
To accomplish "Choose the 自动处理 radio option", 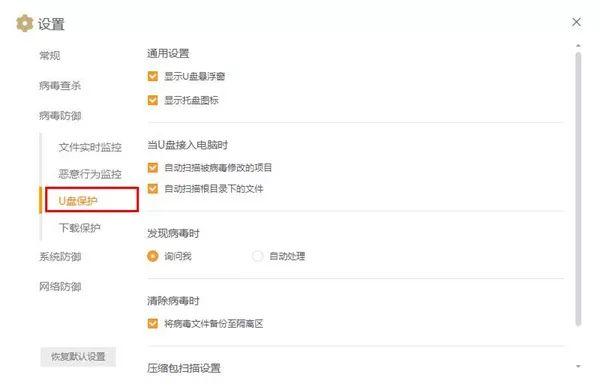I will pyautogui.click(x=257, y=256).
